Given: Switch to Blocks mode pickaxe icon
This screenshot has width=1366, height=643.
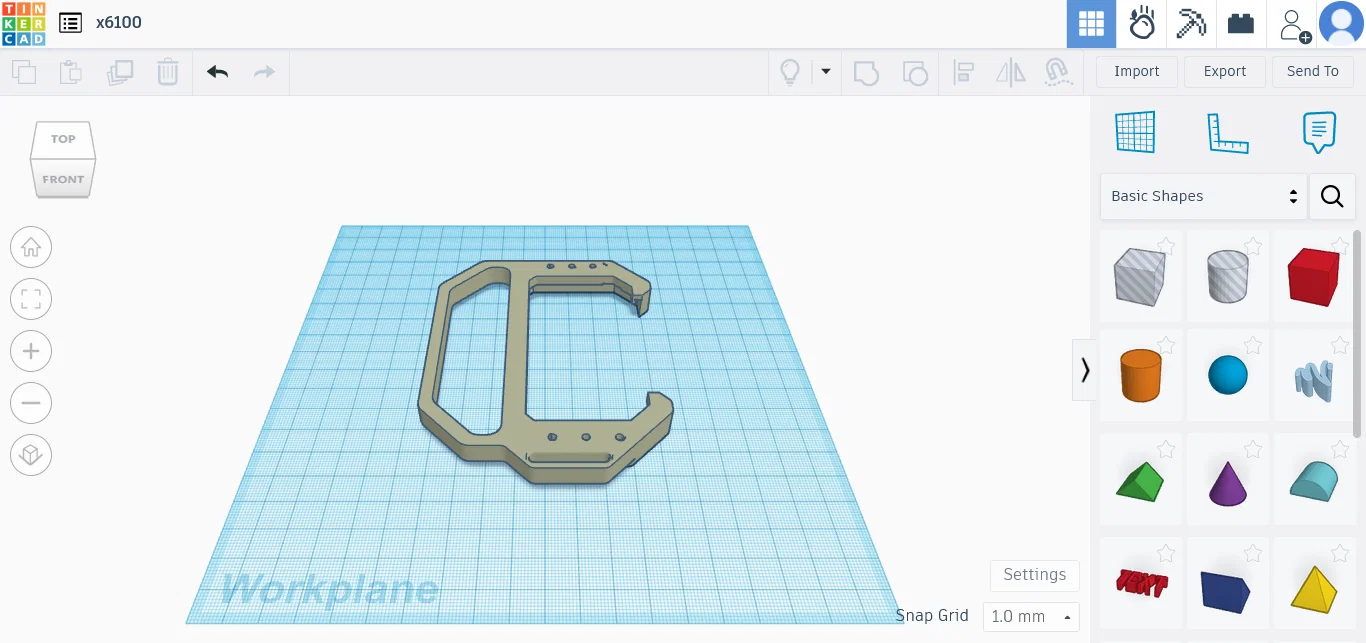Looking at the screenshot, I should (x=1191, y=24).
